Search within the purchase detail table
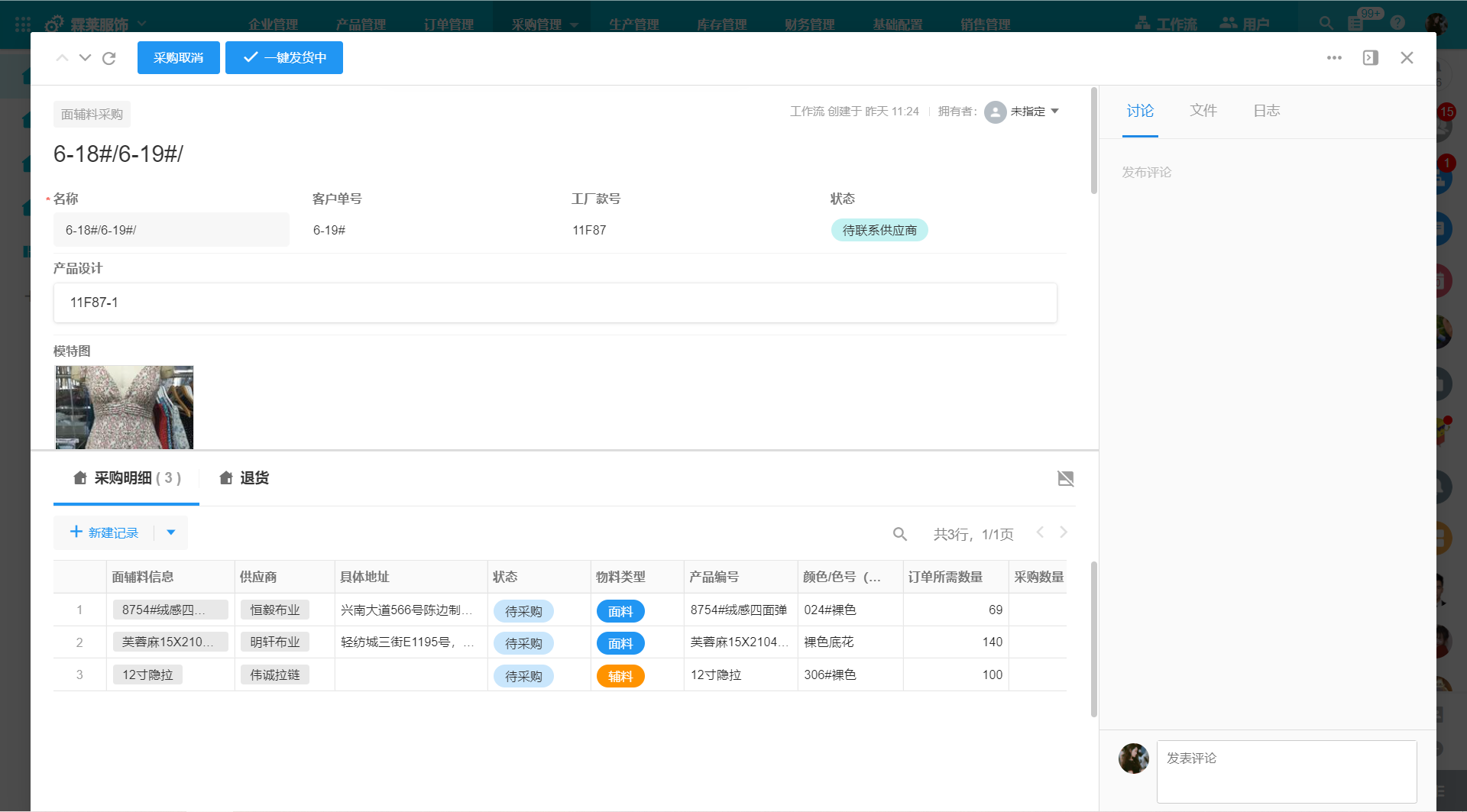1467x812 pixels. coord(900,533)
